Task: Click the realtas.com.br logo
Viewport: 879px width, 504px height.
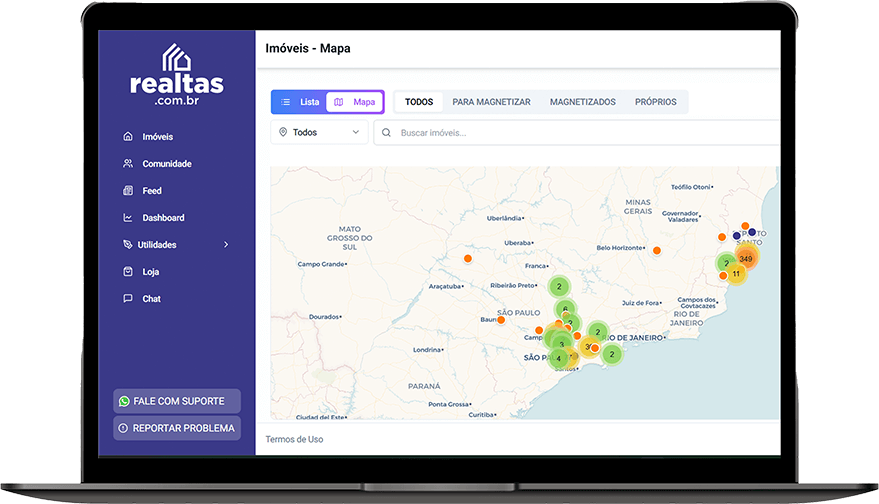Action: (x=177, y=75)
